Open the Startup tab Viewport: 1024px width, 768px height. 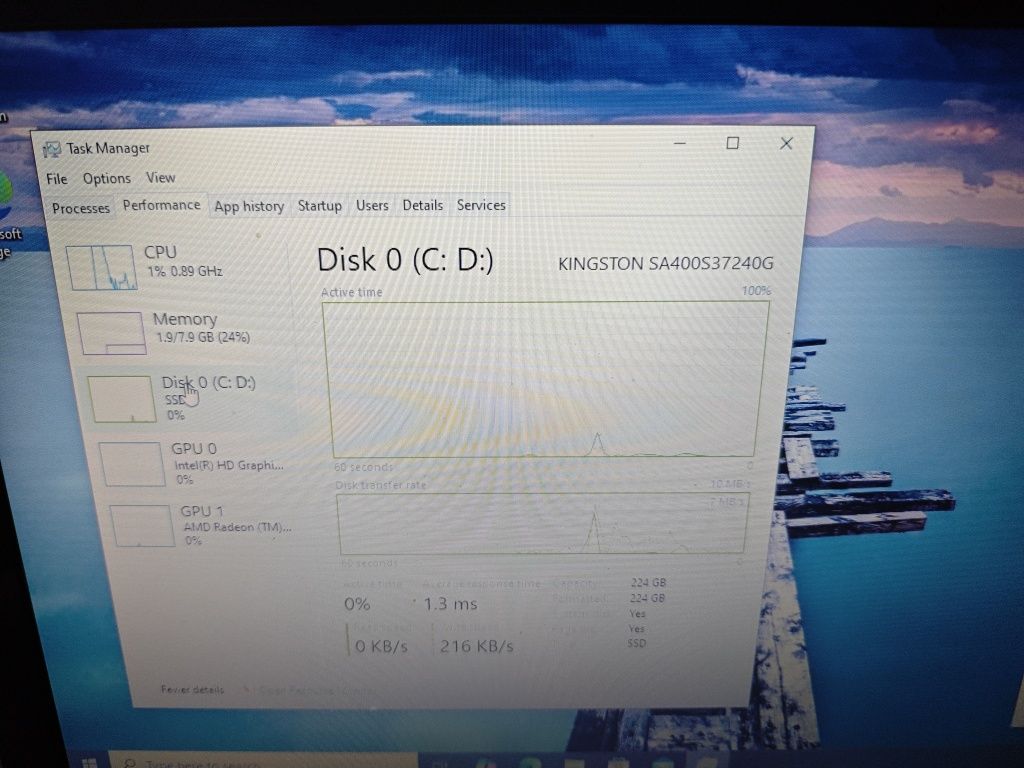point(319,206)
